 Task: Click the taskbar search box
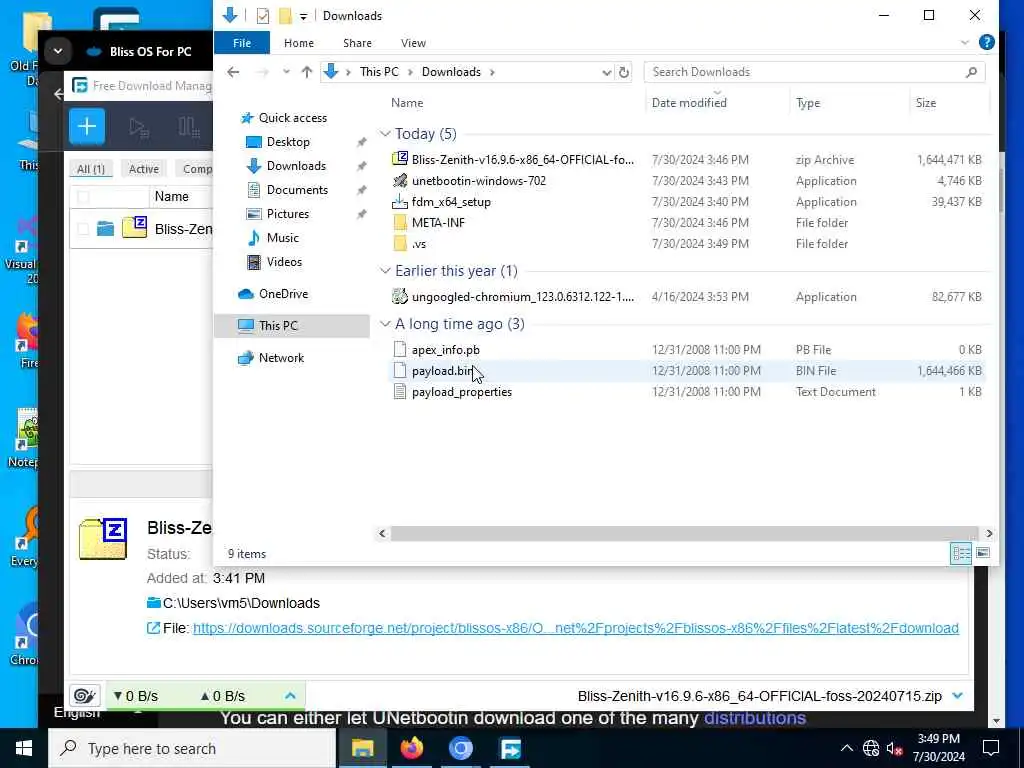pos(192,748)
